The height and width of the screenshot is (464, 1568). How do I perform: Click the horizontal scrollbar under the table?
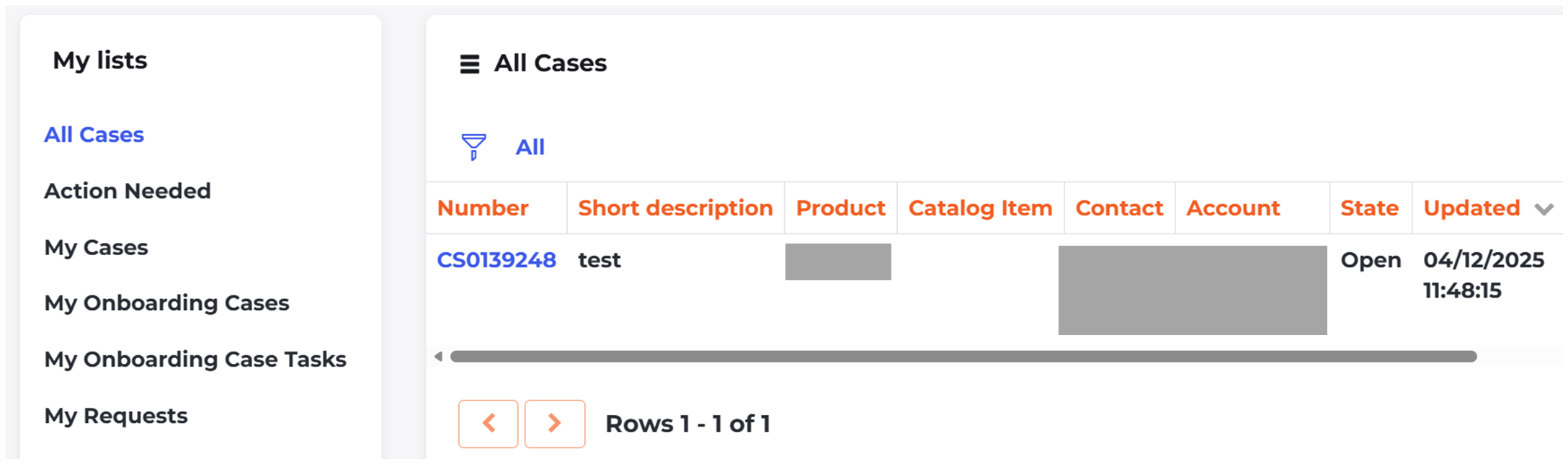[963, 357]
